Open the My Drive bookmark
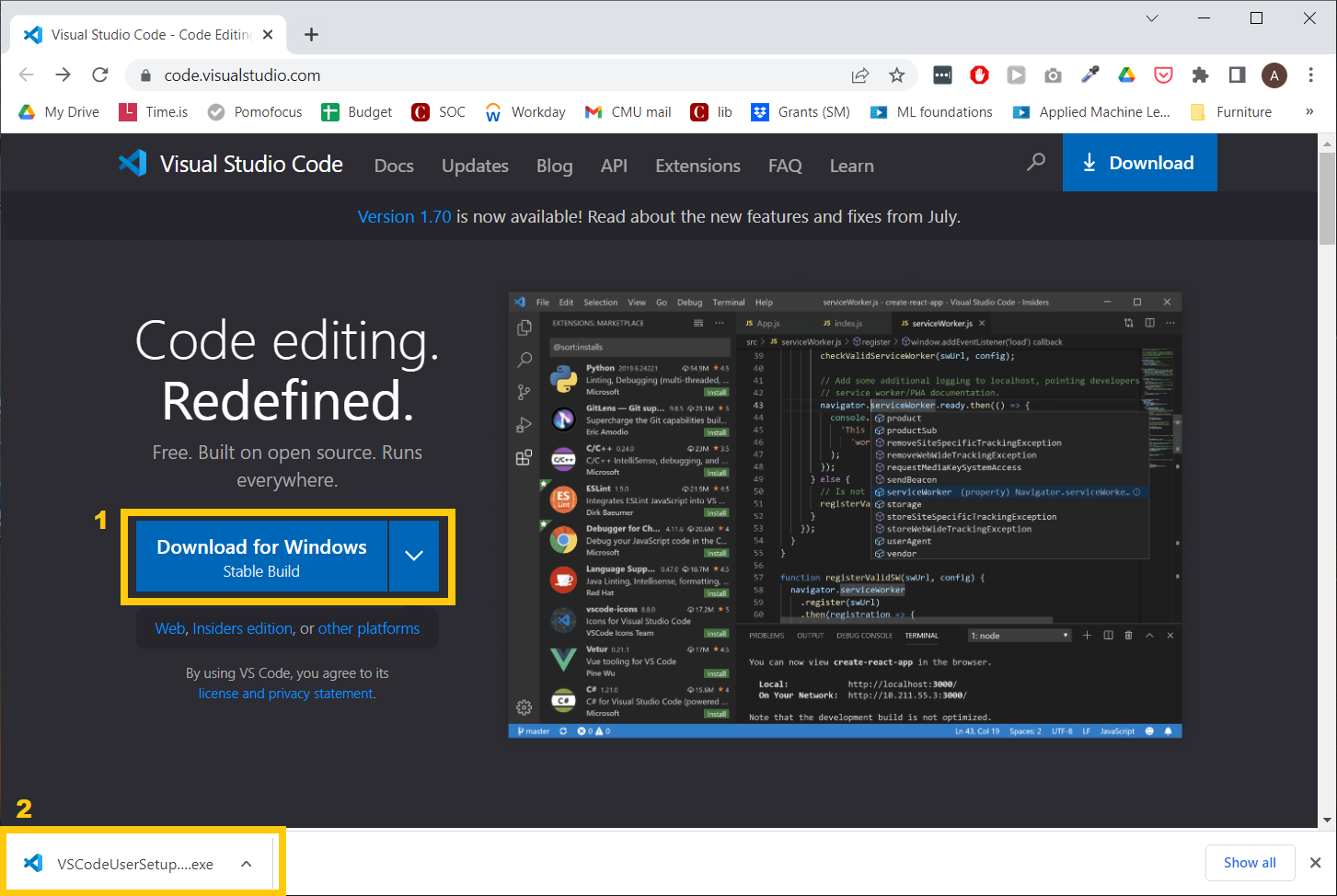1337x896 pixels. click(x=59, y=112)
